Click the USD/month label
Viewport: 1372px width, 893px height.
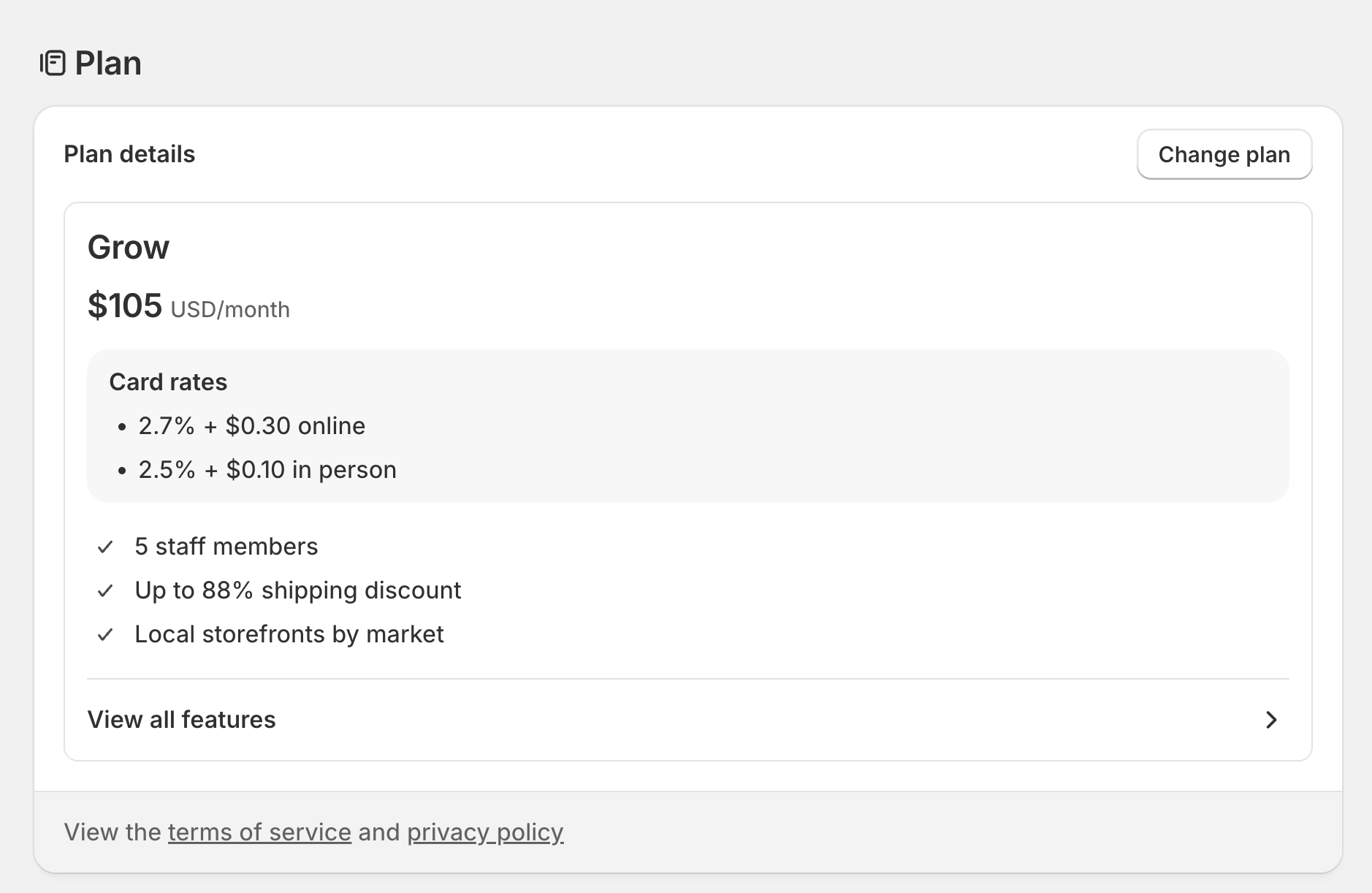pos(230,310)
